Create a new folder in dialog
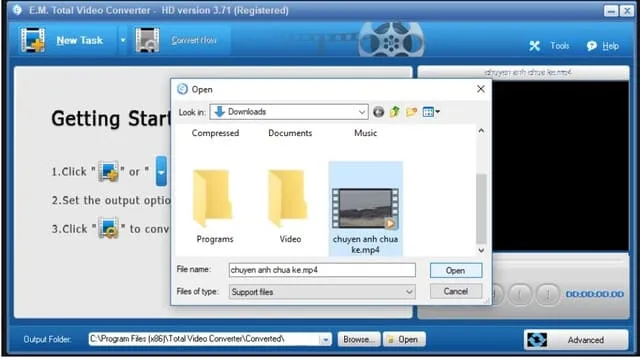This screenshot has width=640, height=360. (411, 112)
